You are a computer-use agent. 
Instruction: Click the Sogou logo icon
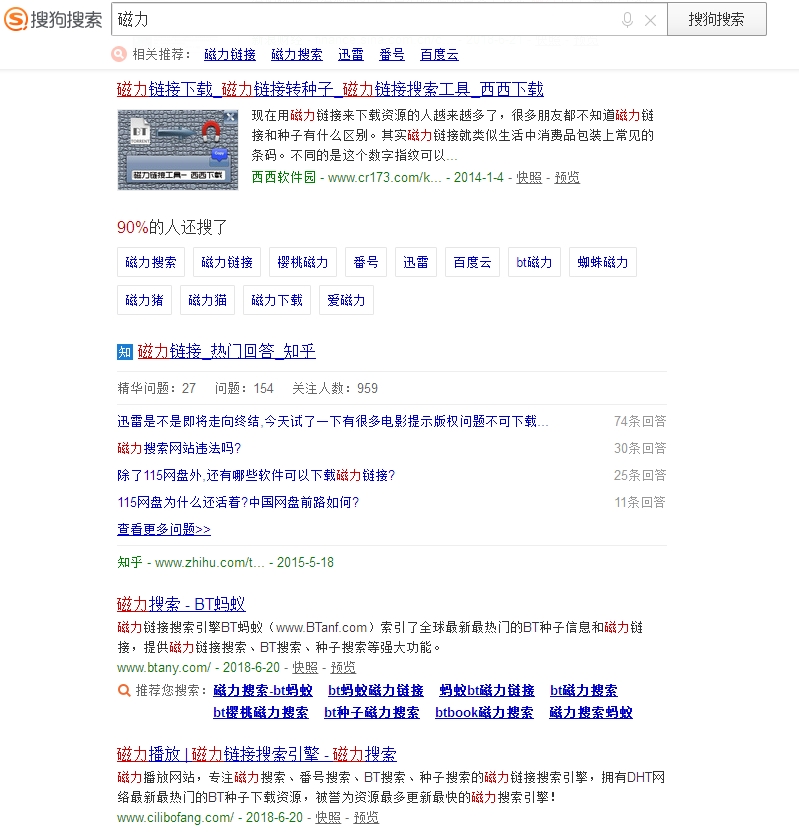[x=15, y=19]
